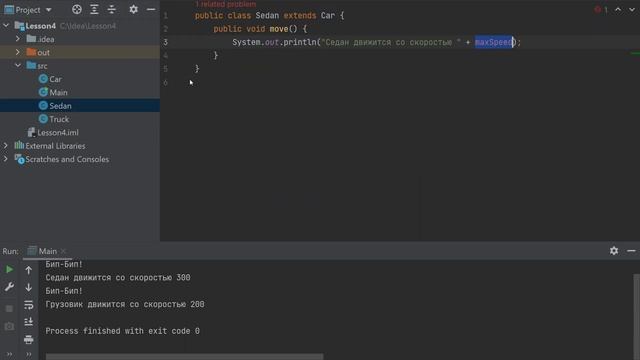
Task: Expand Scratches and Consoles node
Action: pos(6,159)
